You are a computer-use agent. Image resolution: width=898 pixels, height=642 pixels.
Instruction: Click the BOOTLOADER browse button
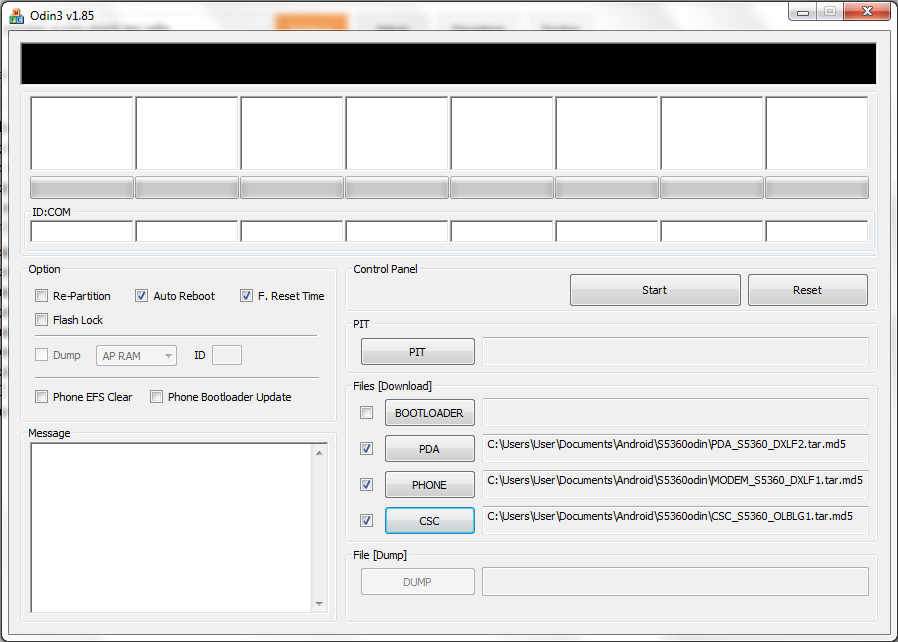(x=430, y=412)
